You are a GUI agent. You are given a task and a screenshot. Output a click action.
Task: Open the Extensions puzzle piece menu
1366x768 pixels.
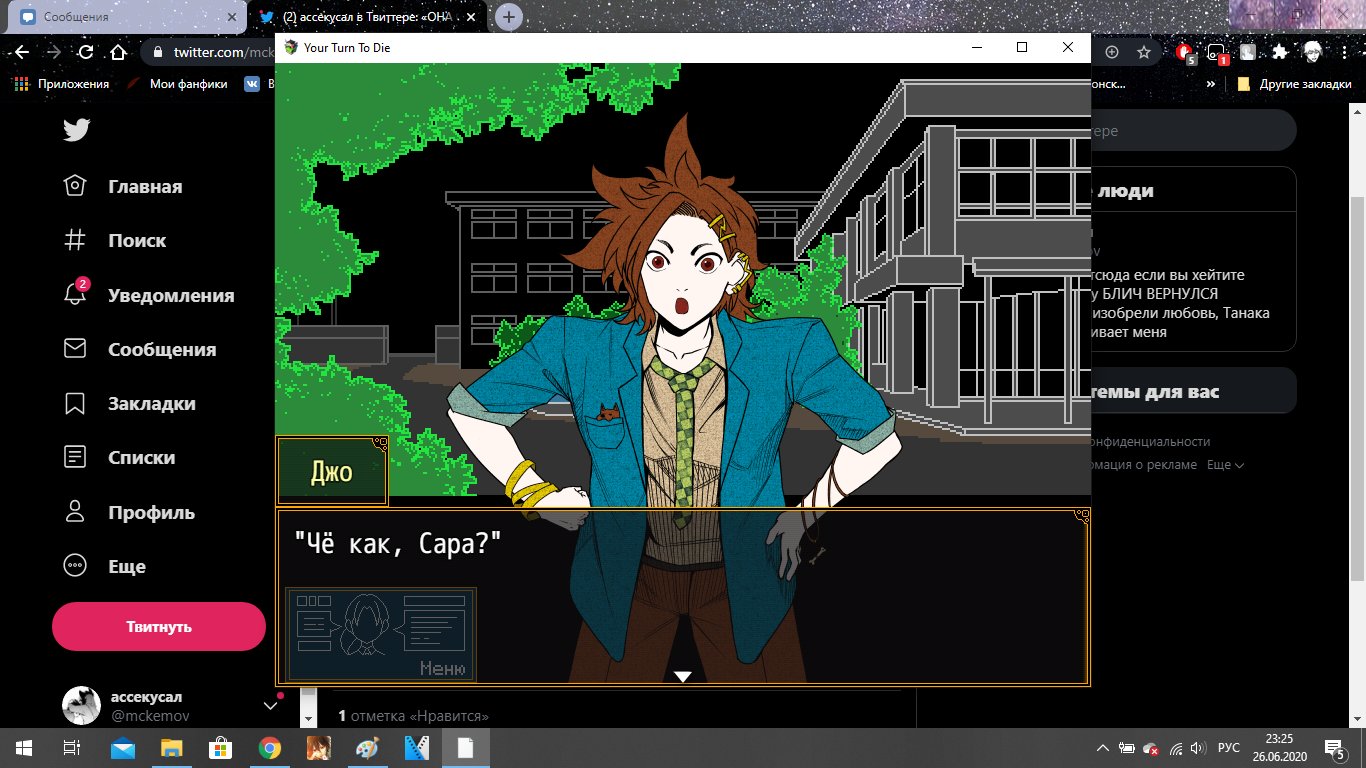pos(1281,52)
